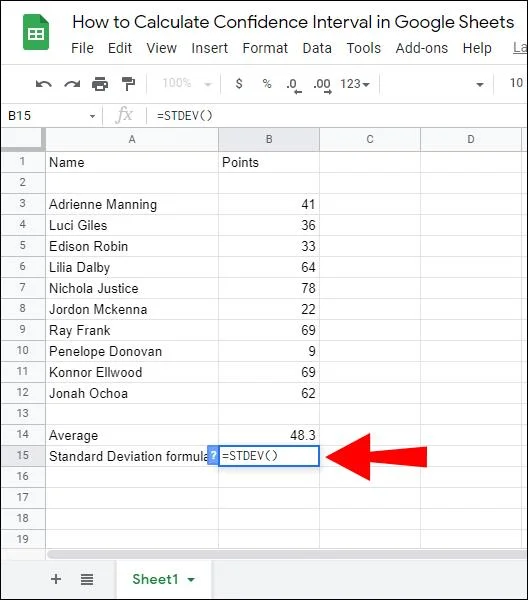
Task: Open the Add-ons menu
Action: click(x=422, y=48)
